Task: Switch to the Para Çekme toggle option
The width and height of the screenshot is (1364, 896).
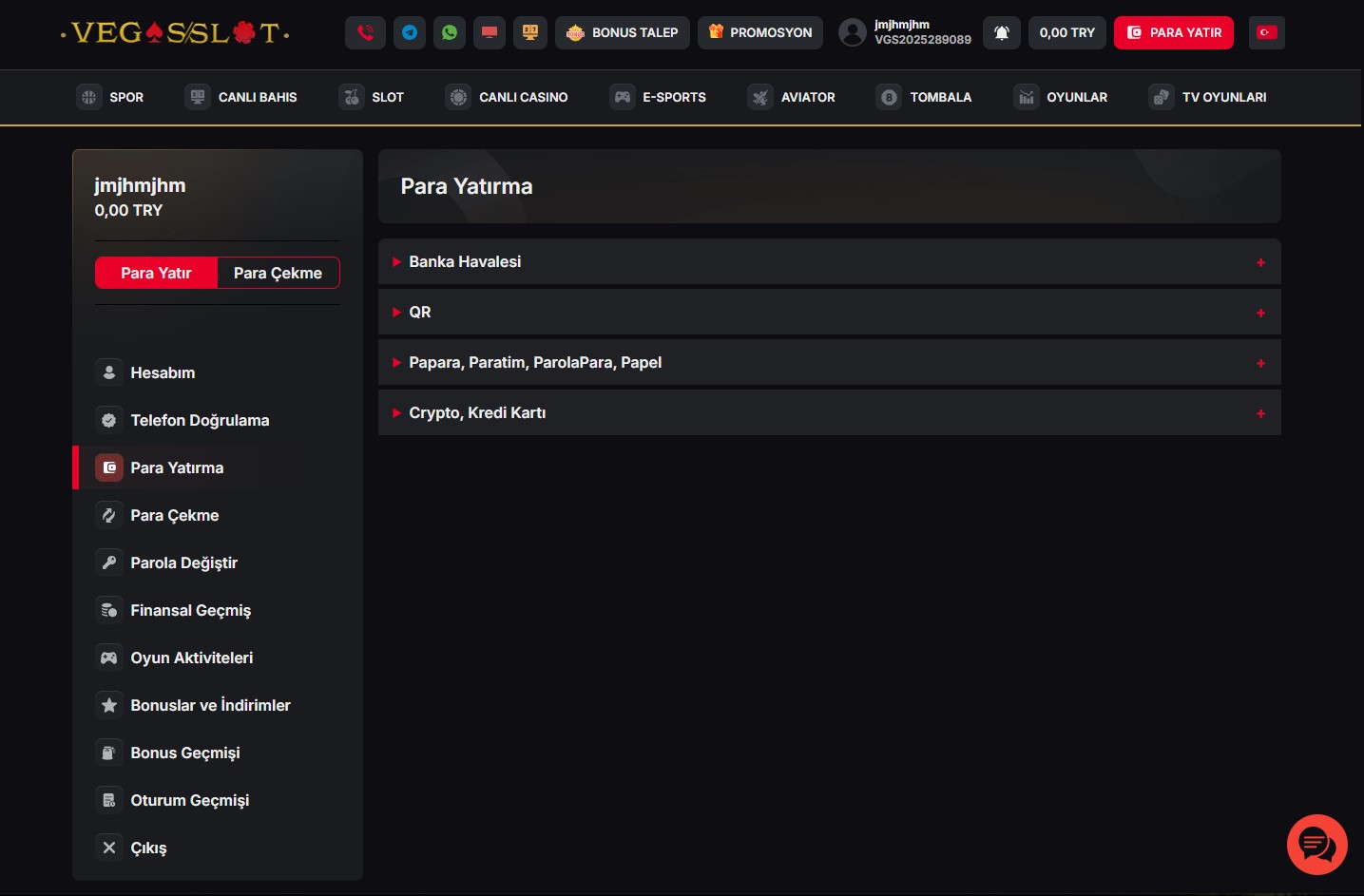Action: (278, 273)
